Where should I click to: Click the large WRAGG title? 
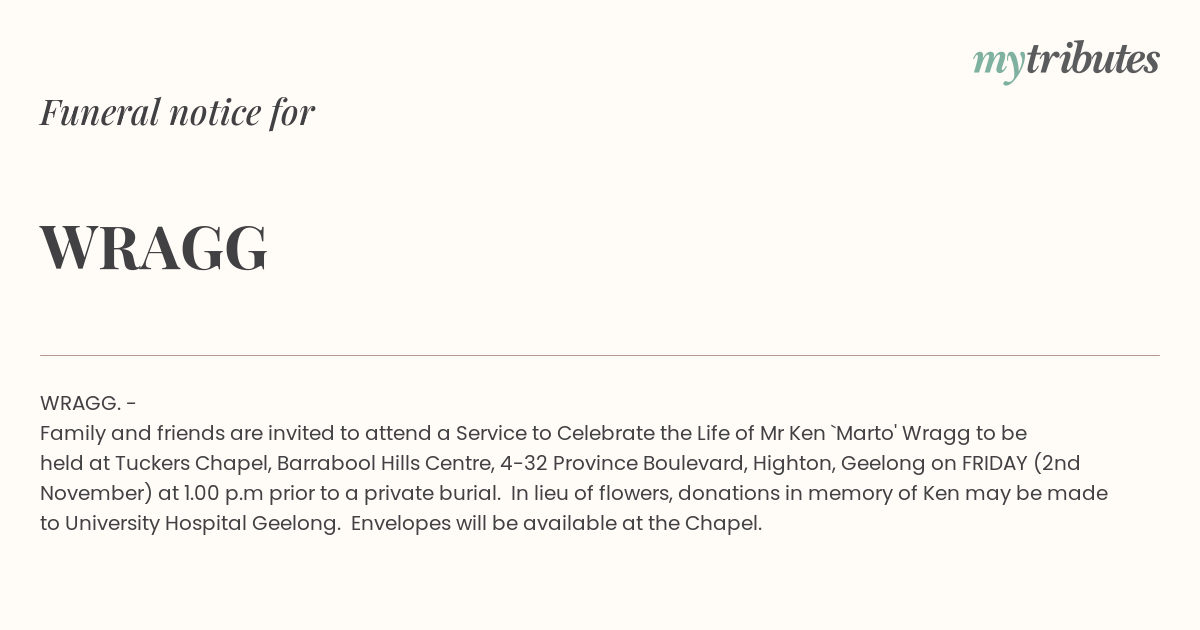[x=154, y=248]
